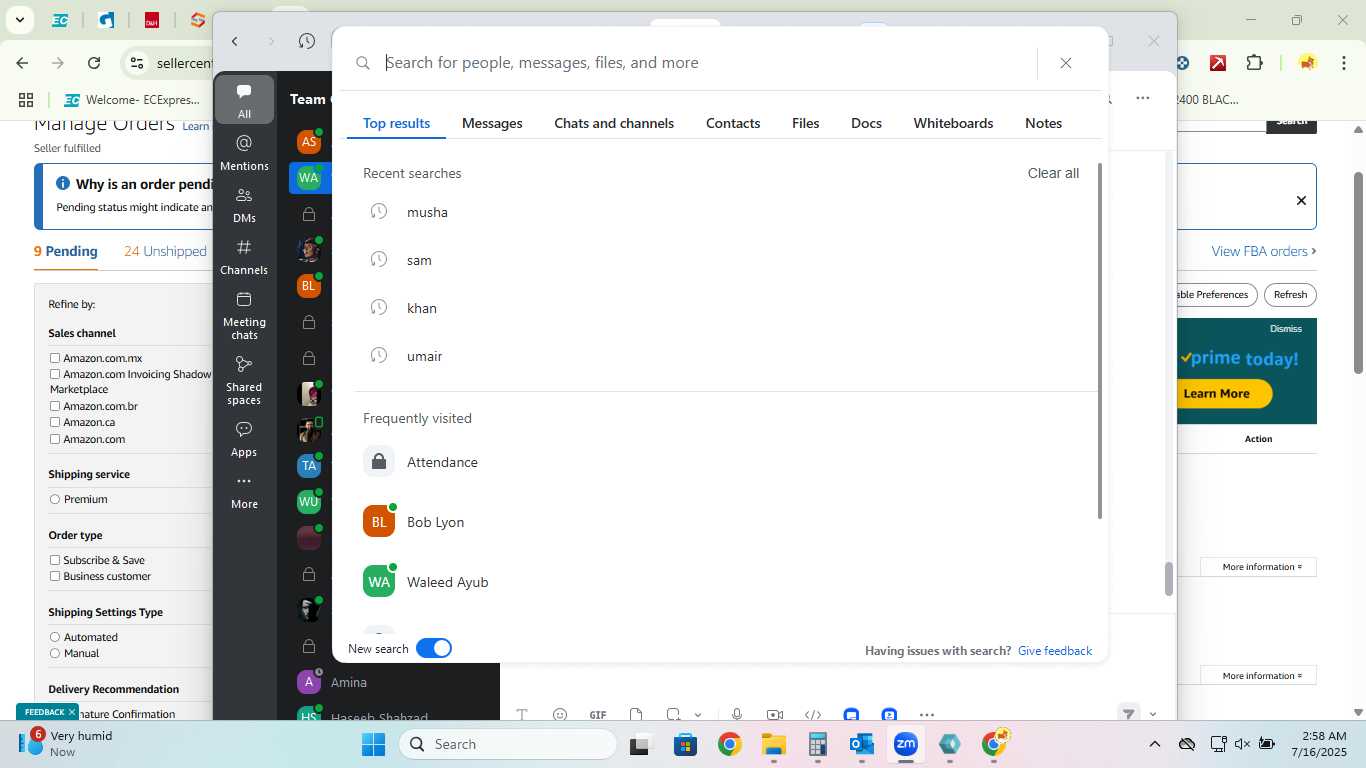
Task: Attach a file in Zoom composer
Action: point(636,714)
